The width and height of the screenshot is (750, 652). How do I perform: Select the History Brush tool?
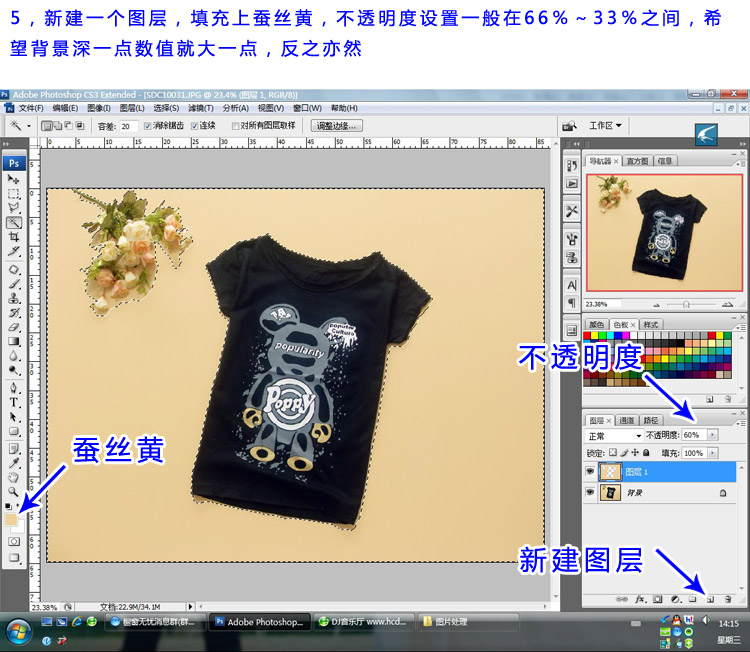point(13,313)
